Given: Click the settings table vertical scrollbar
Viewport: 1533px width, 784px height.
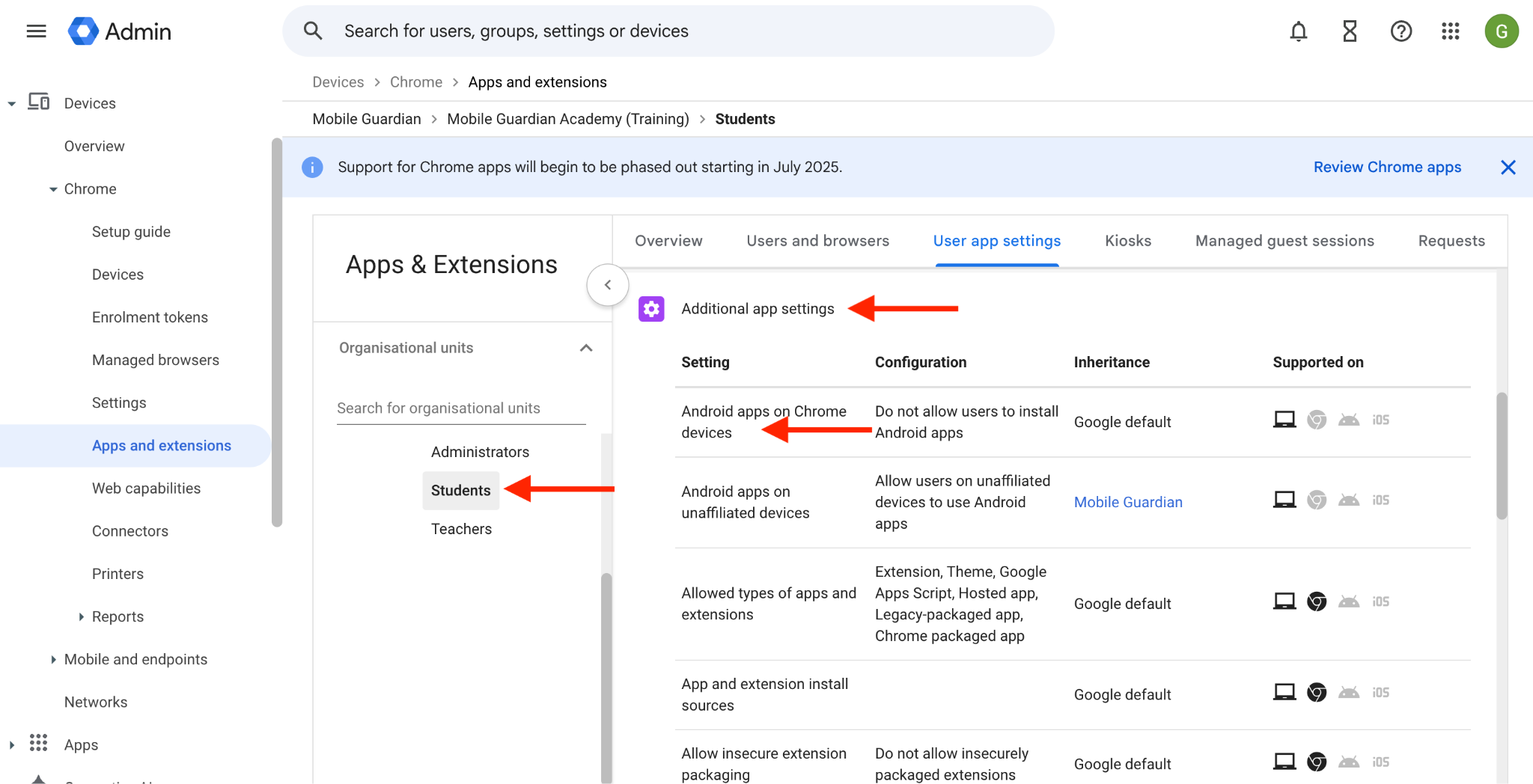Looking at the screenshot, I should [1501, 456].
